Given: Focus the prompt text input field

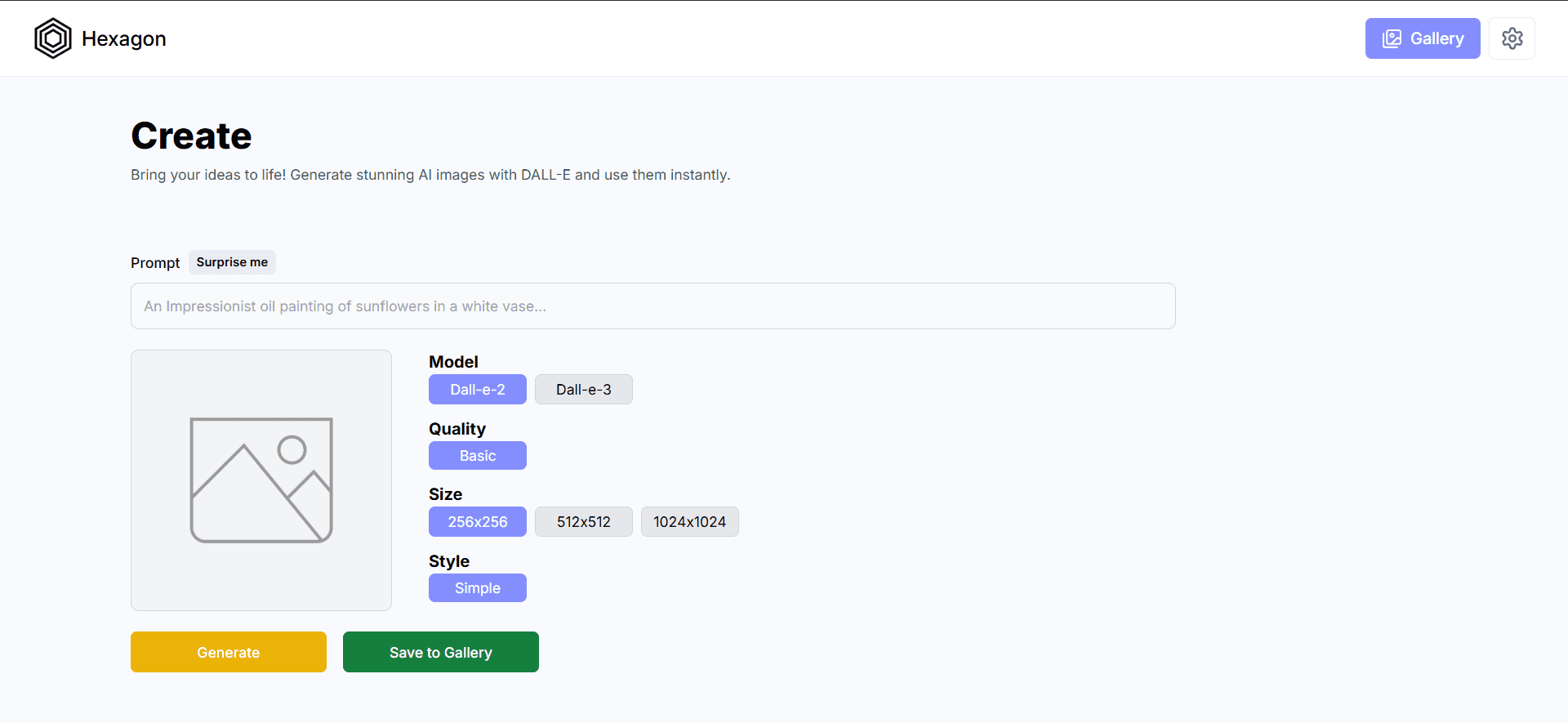Looking at the screenshot, I should click(x=653, y=306).
